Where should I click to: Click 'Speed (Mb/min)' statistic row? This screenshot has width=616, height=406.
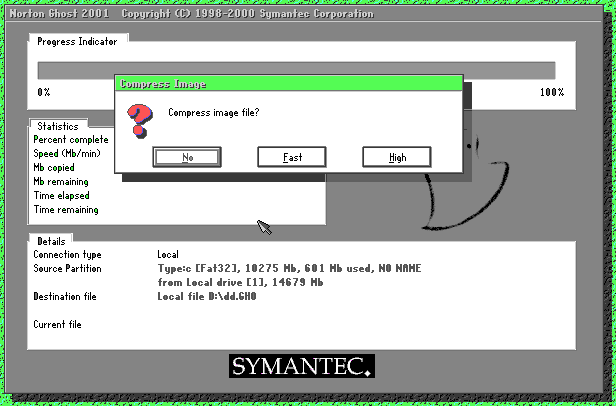[x=67, y=153]
